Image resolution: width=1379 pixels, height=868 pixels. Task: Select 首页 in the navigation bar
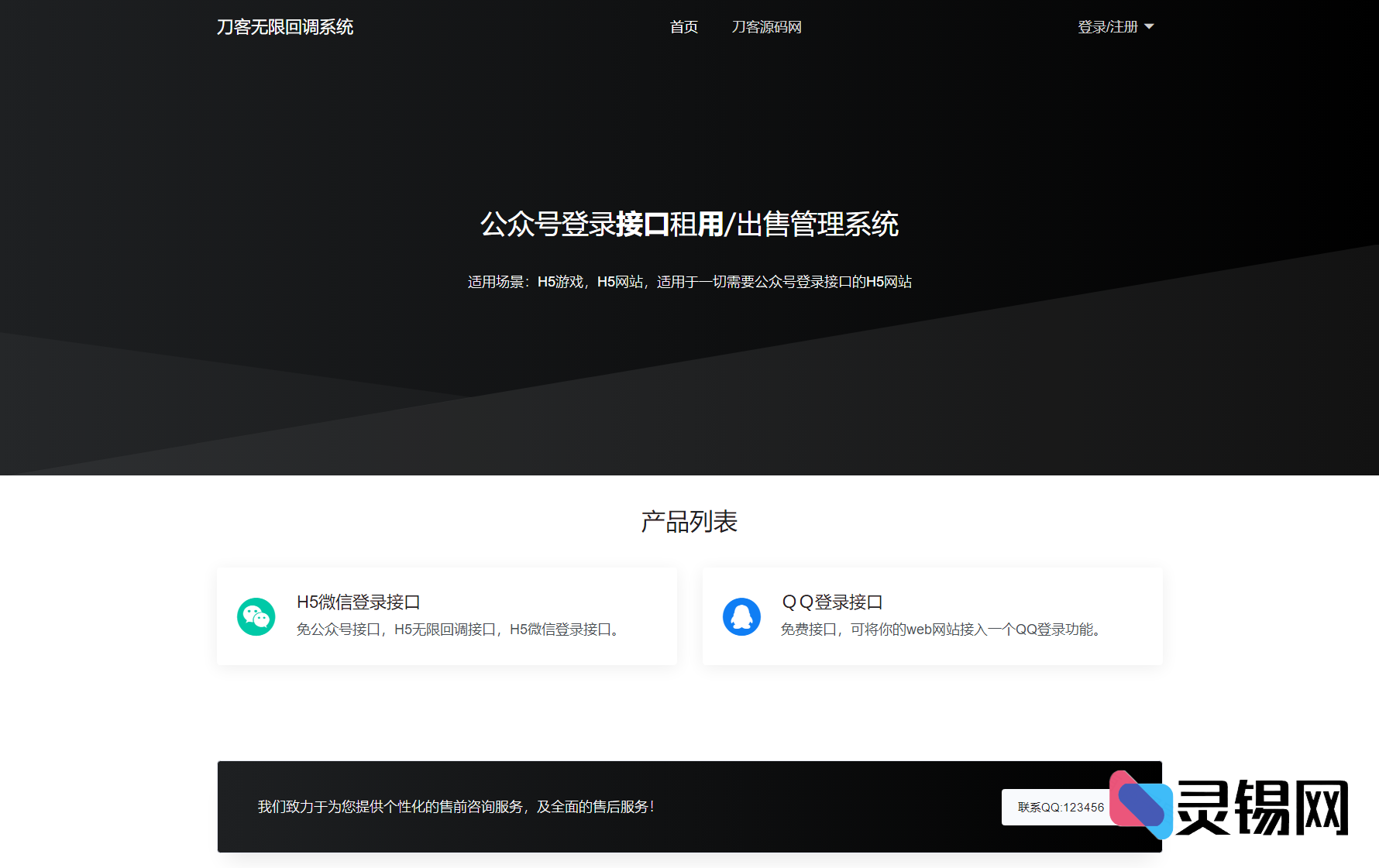pos(683,27)
